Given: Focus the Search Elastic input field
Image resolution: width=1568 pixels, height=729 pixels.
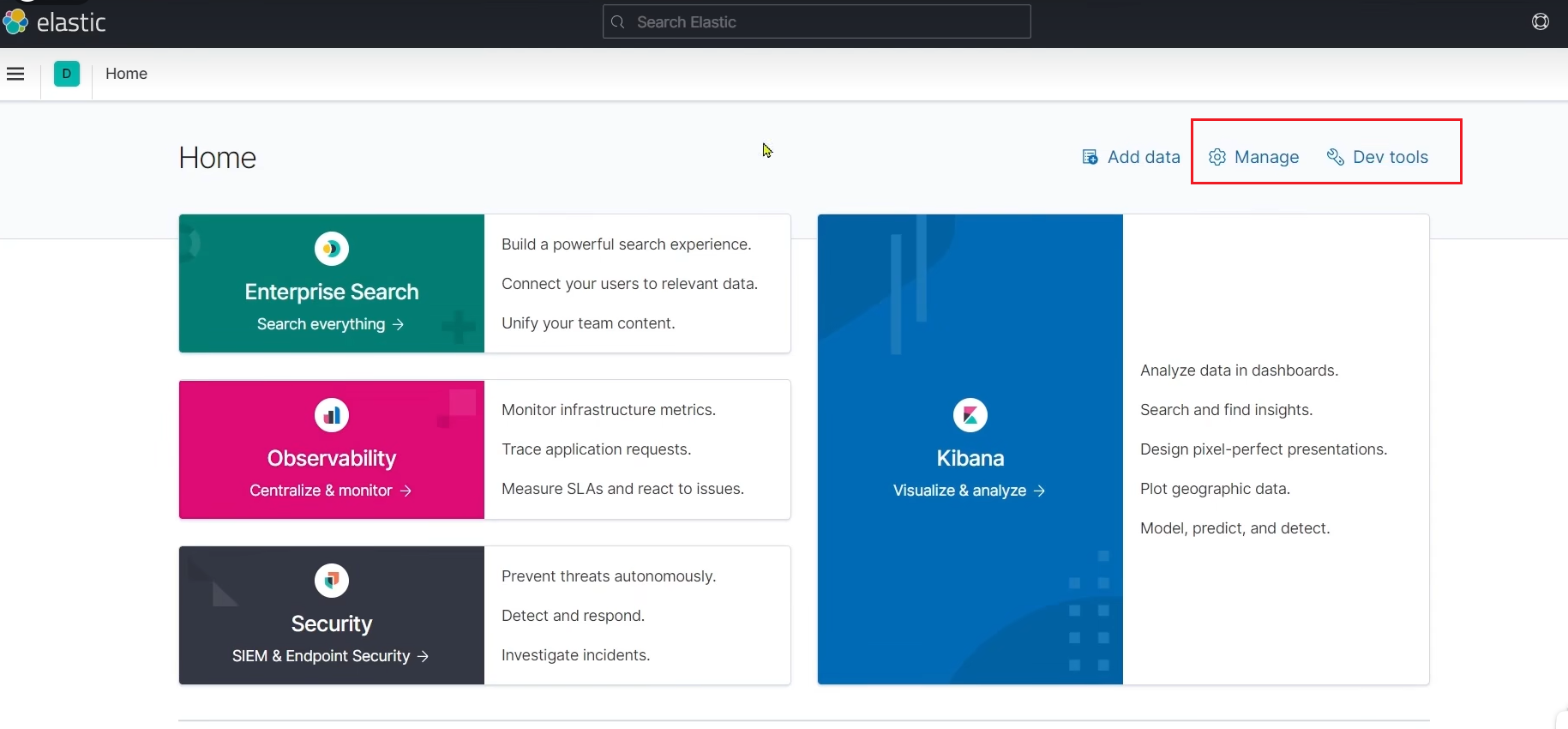Looking at the screenshot, I should click(x=817, y=21).
